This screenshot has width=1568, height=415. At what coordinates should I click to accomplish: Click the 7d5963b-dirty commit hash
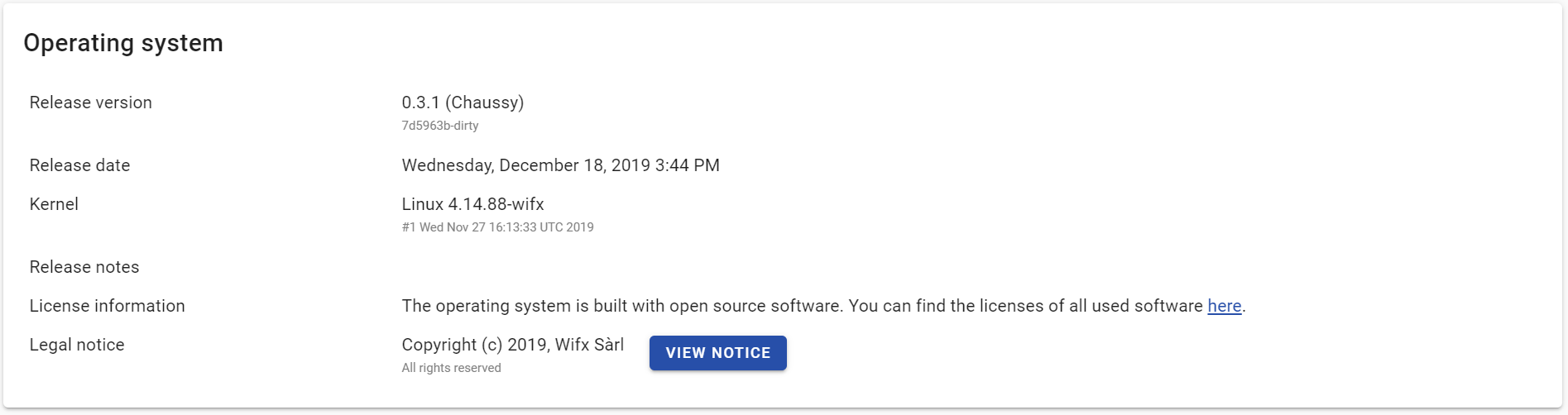[x=440, y=126]
